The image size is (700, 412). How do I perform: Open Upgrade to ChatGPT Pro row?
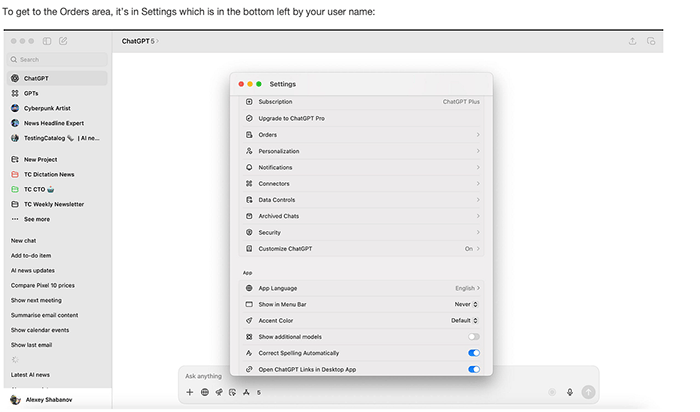click(362, 118)
